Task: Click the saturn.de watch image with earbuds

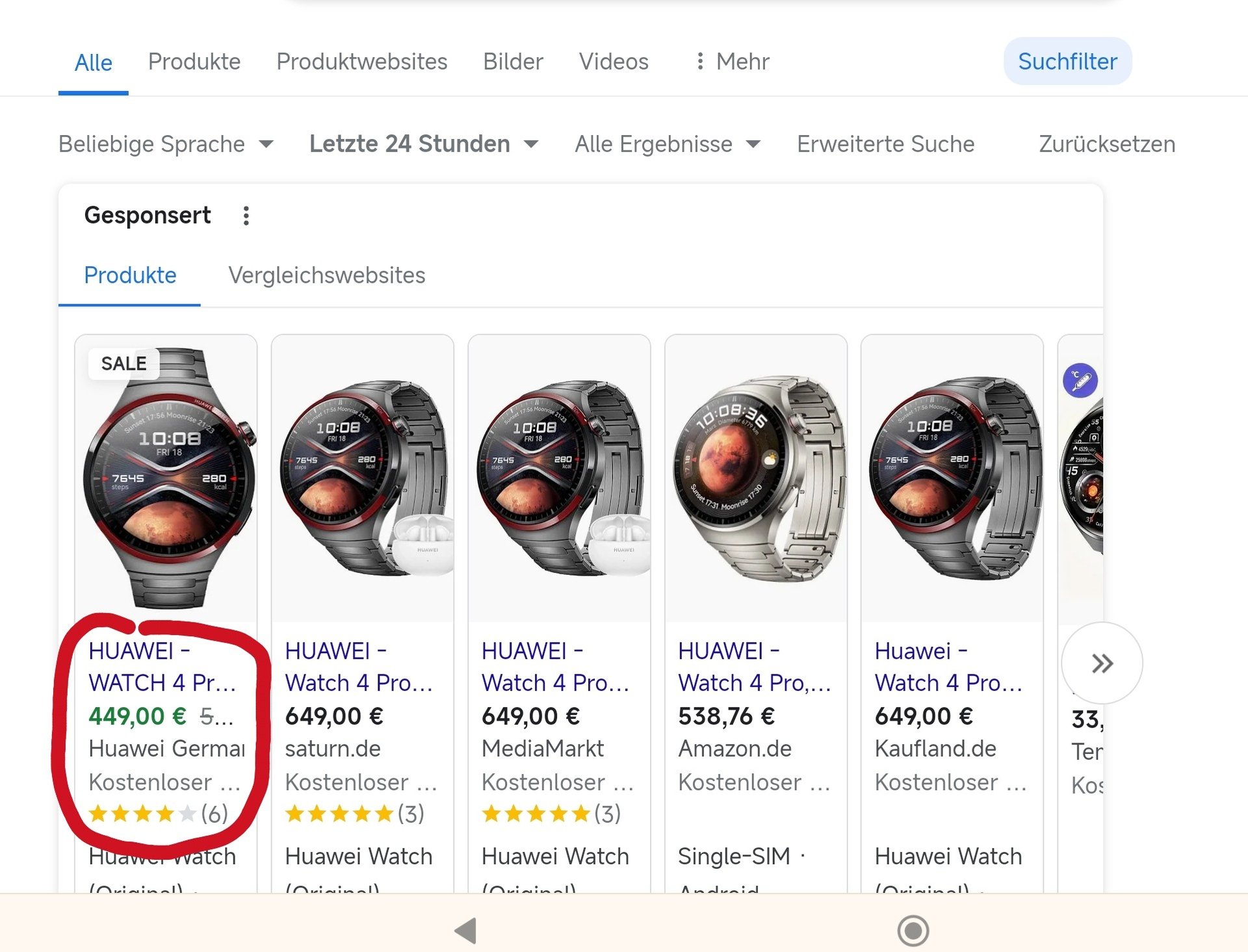Action: point(363,478)
